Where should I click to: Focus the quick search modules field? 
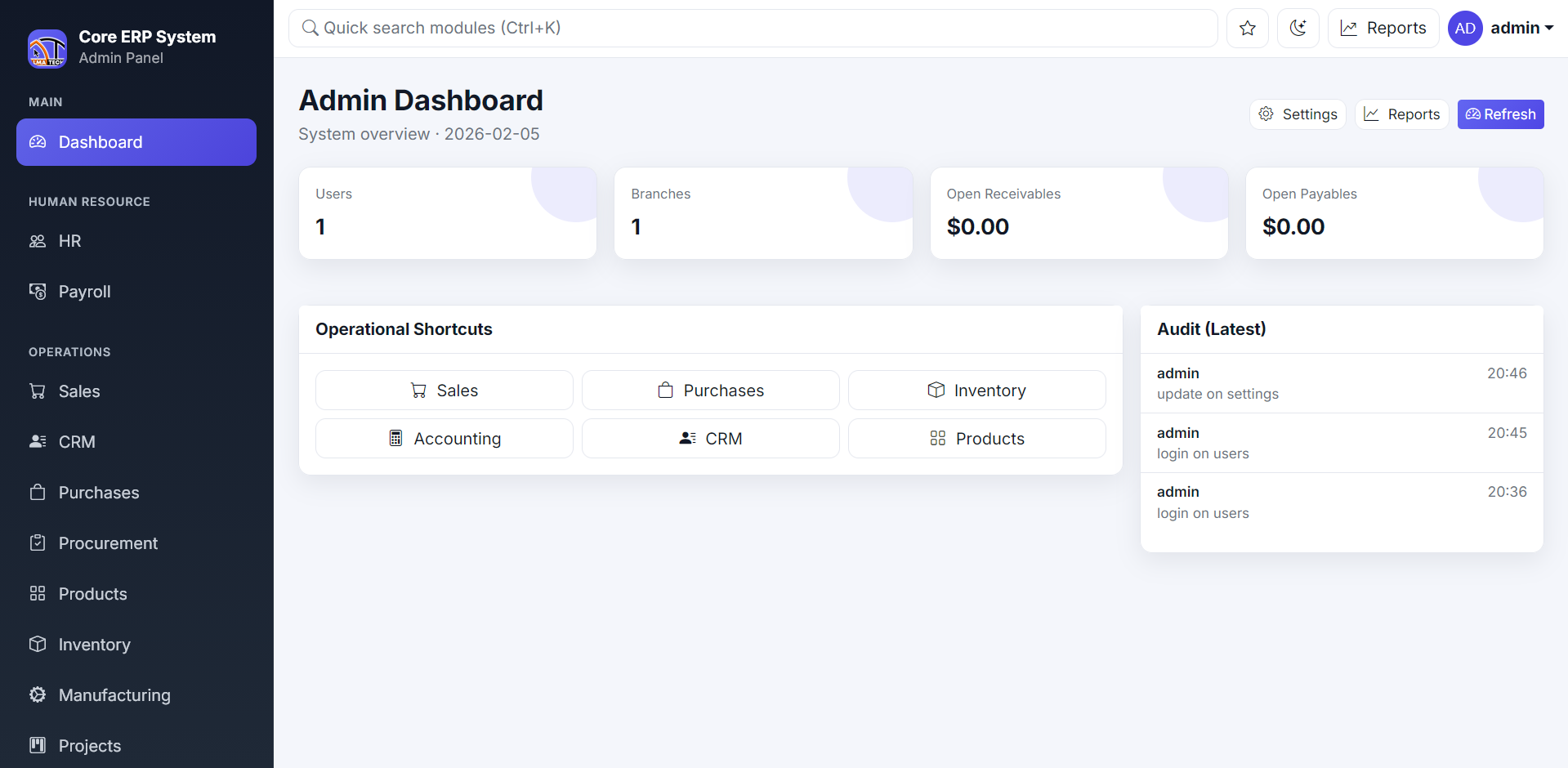(752, 27)
